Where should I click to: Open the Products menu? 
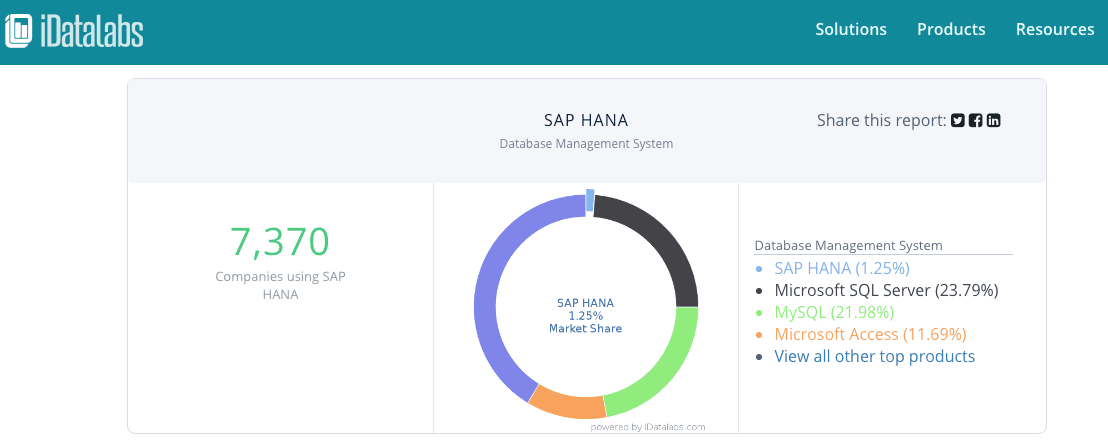[951, 29]
